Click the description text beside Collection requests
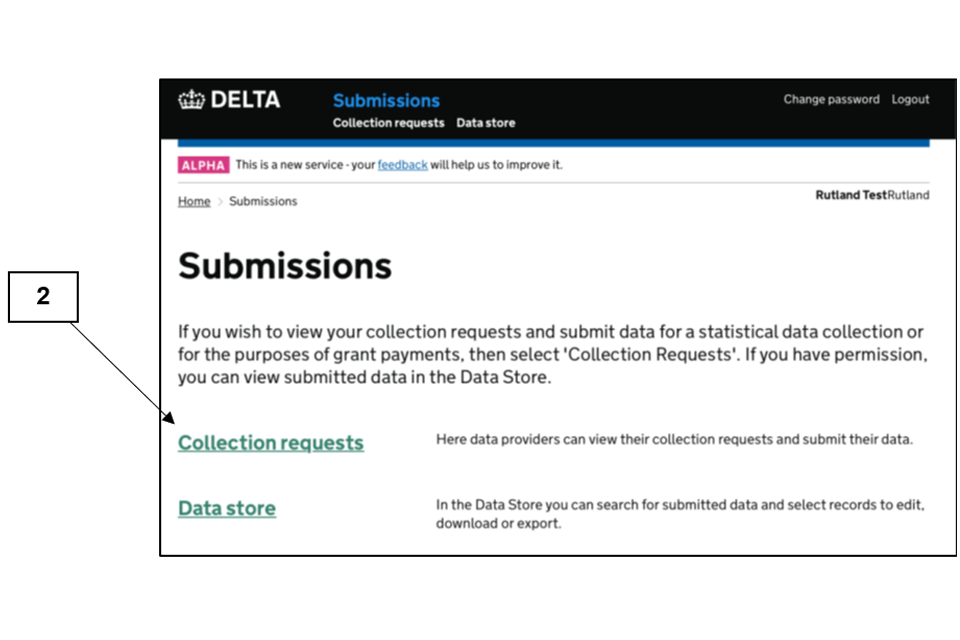This screenshot has height=640, width=960. click(x=674, y=439)
